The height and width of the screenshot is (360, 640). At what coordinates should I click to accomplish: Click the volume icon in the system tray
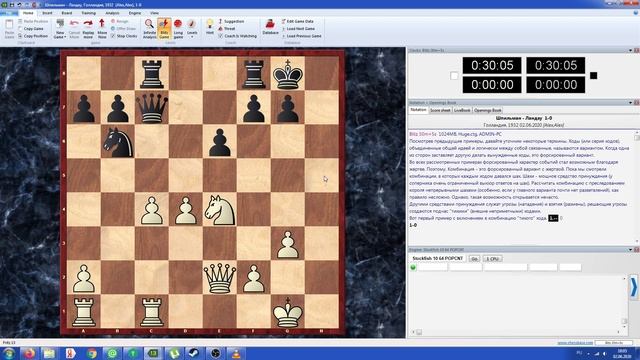[x=604, y=353]
